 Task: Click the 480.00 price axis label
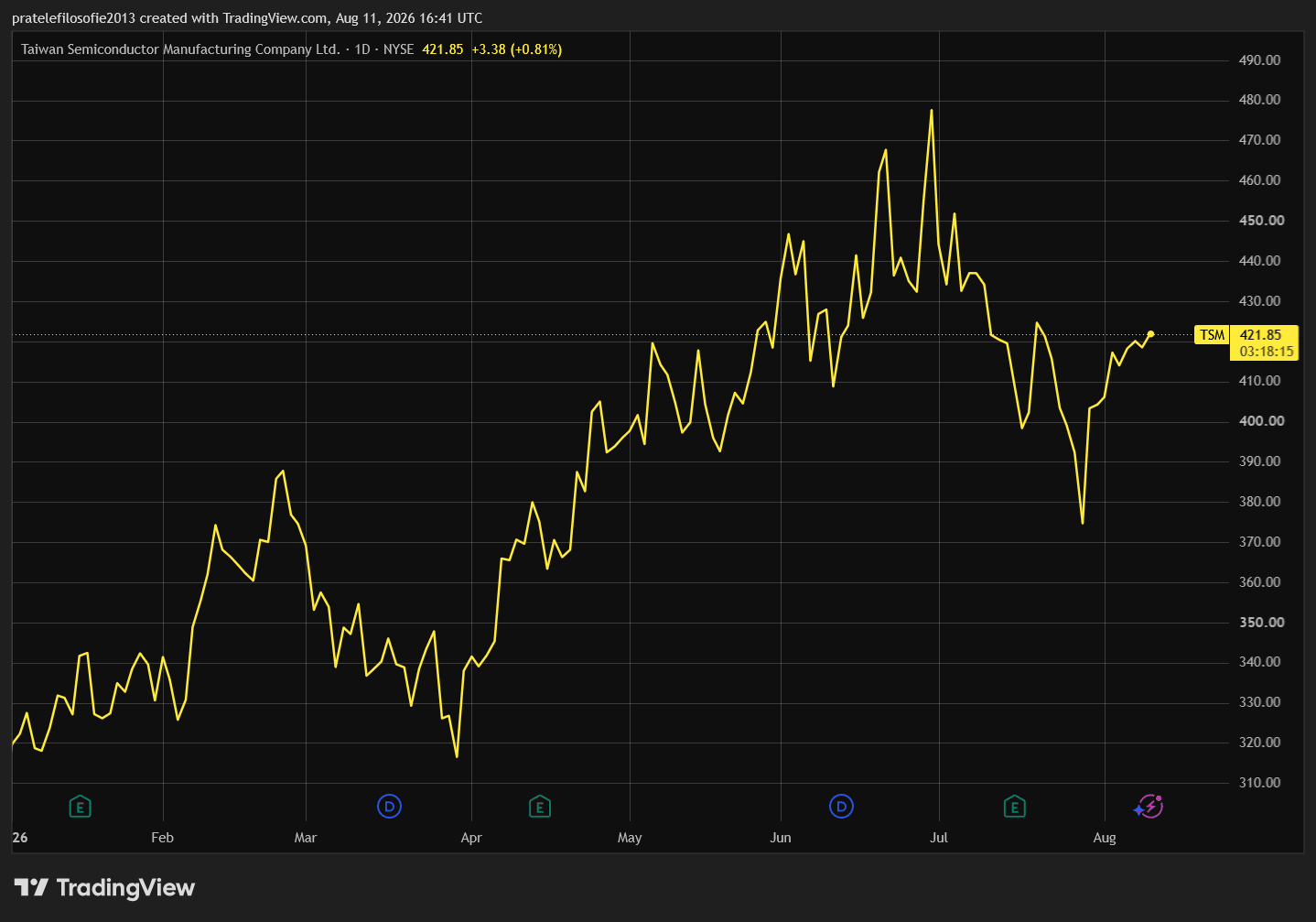1260,100
